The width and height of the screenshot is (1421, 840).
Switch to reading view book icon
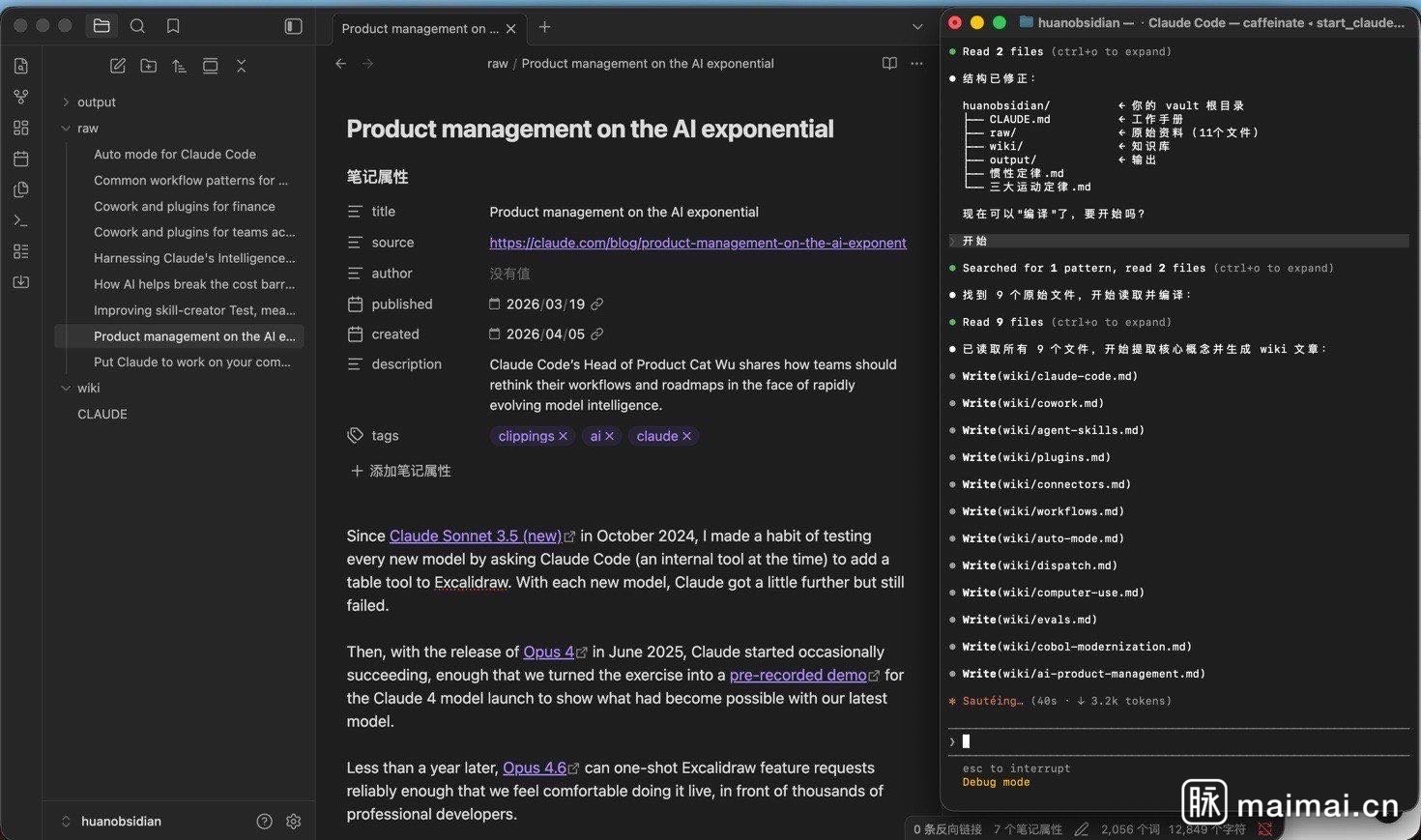[889, 64]
